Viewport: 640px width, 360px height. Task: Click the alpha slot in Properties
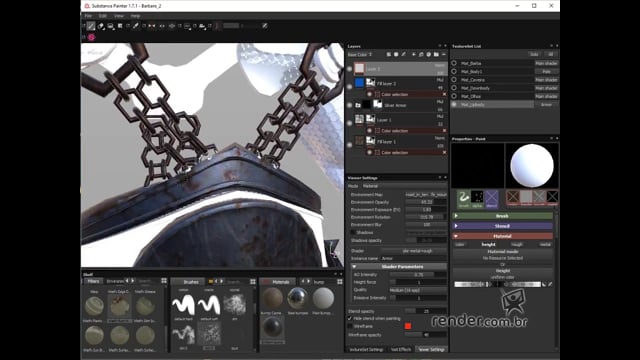point(477,198)
